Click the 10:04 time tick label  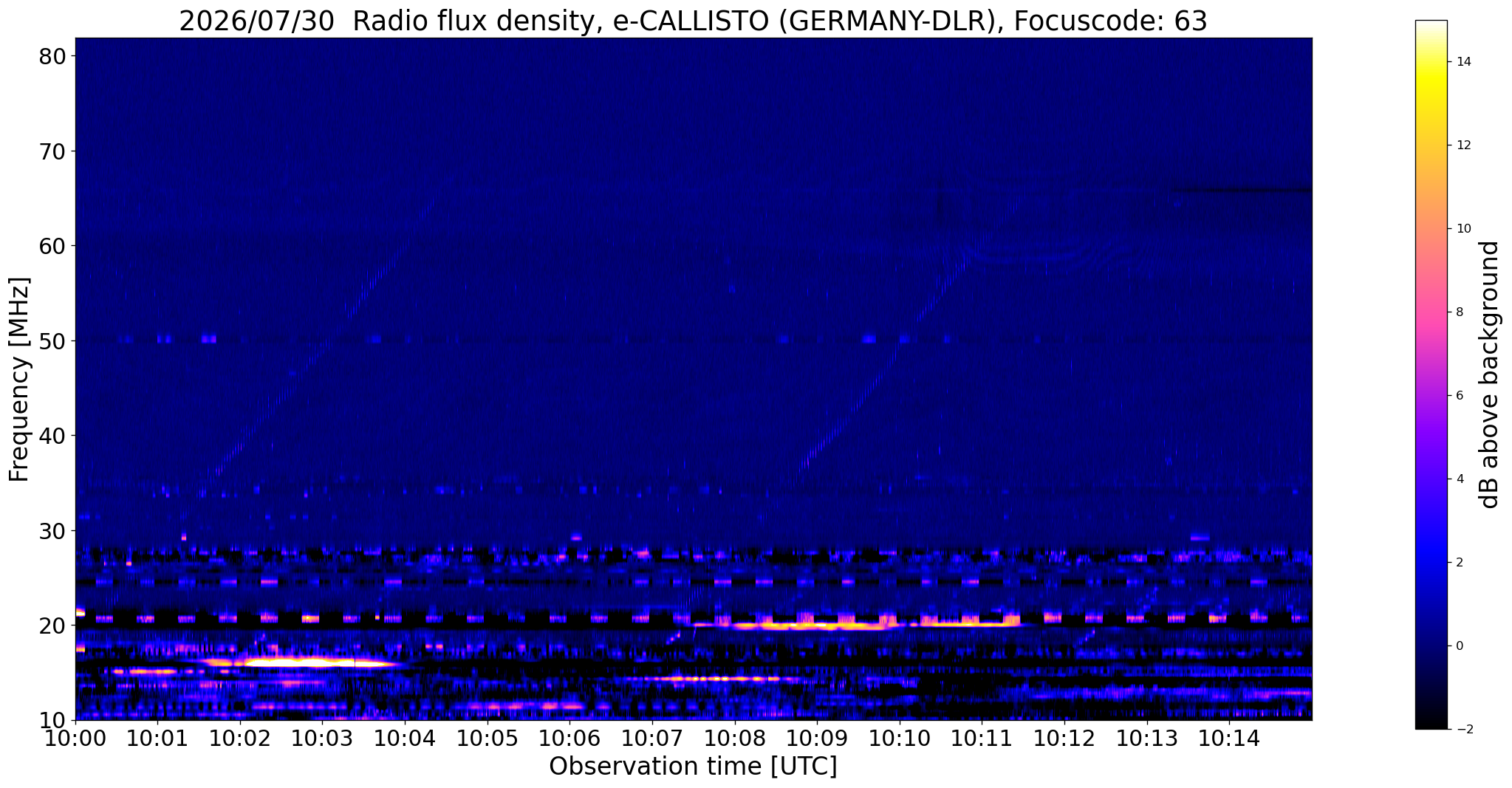tap(405, 737)
